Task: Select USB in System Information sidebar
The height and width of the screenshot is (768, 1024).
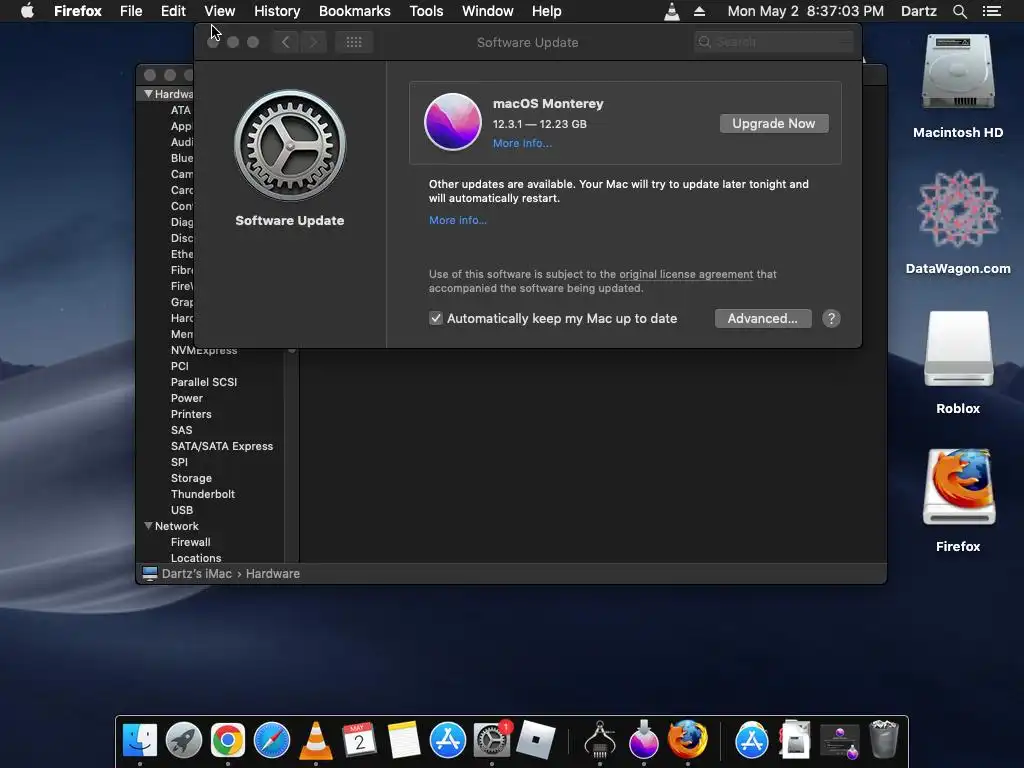Action: click(x=182, y=510)
